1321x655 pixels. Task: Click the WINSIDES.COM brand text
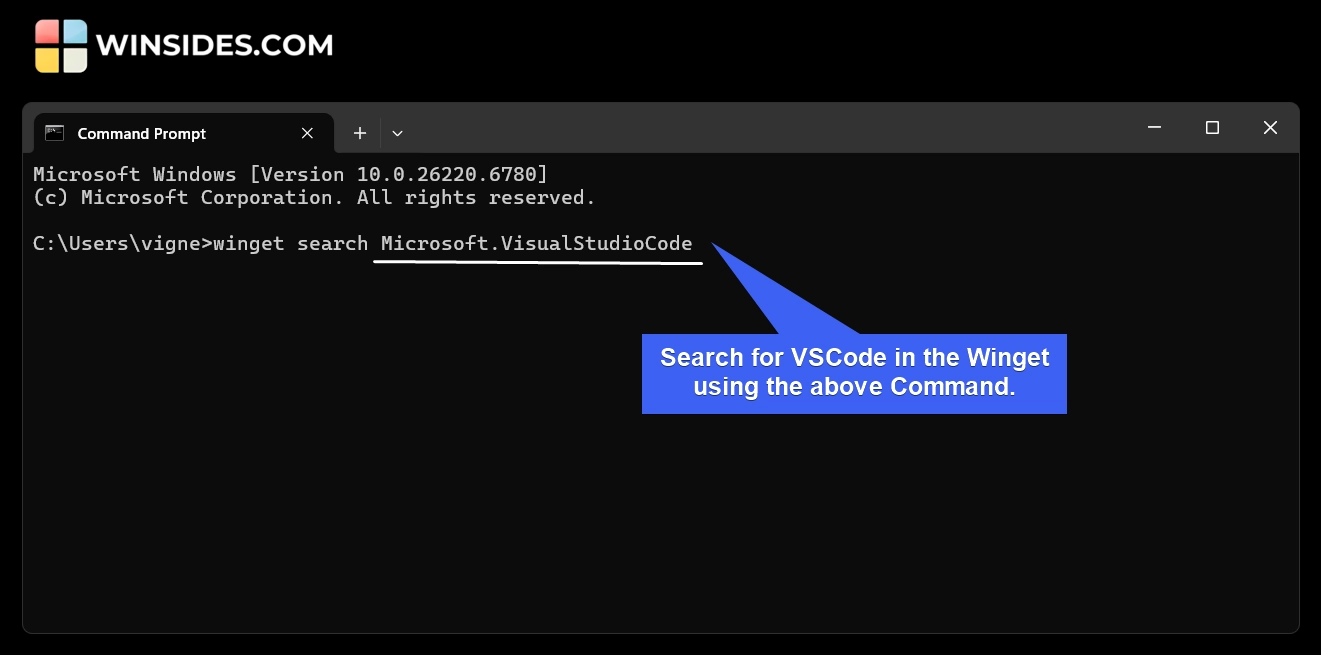[x=214, y=46]
